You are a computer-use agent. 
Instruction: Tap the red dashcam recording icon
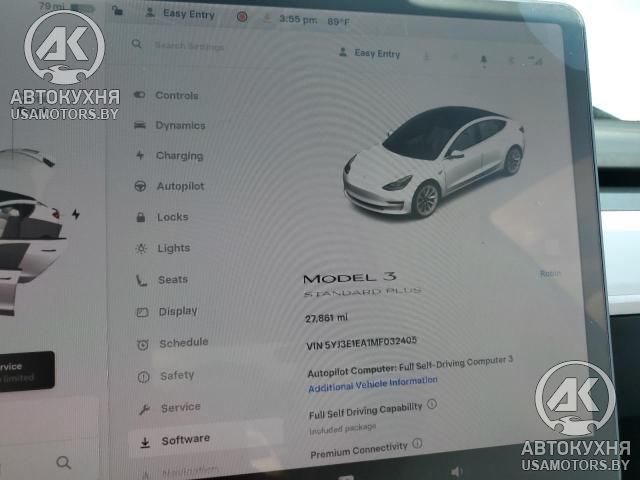242,17
